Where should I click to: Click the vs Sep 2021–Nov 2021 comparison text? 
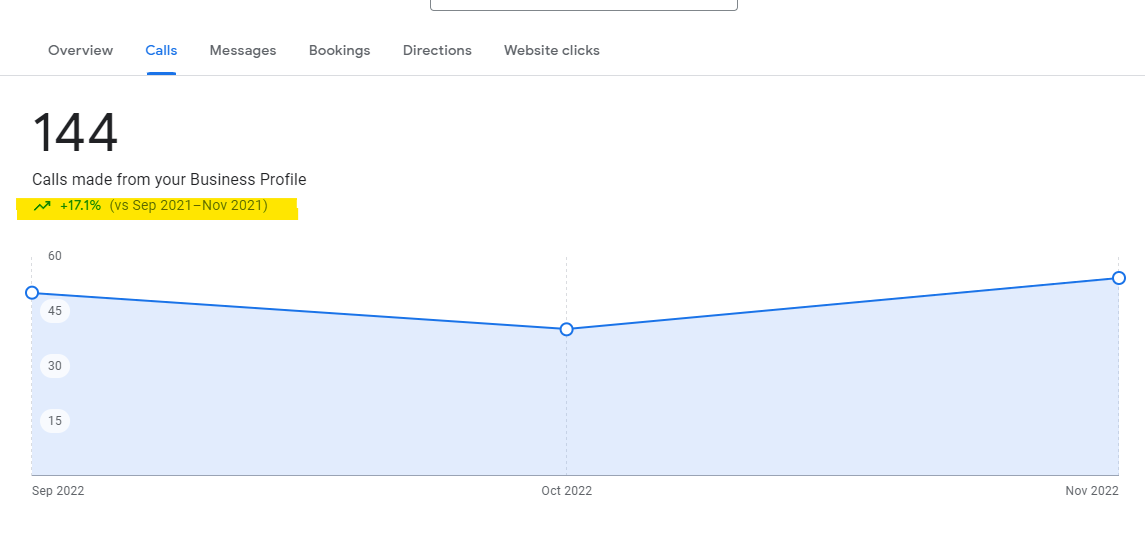tap(188, 206)
